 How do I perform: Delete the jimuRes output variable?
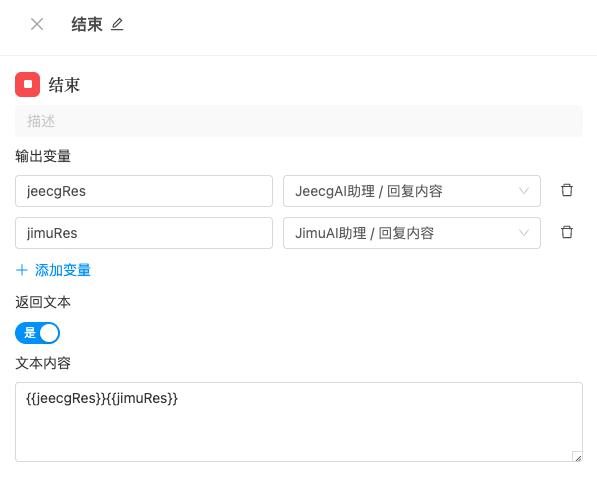pyautogui.click(x=567, y=232)
